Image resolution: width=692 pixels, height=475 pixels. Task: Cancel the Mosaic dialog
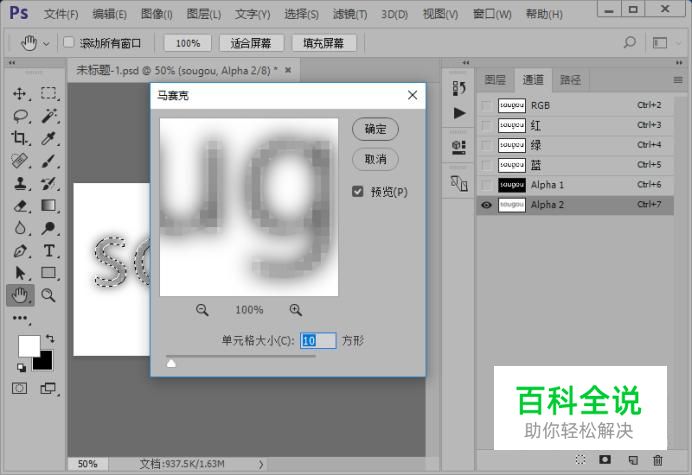375,159
